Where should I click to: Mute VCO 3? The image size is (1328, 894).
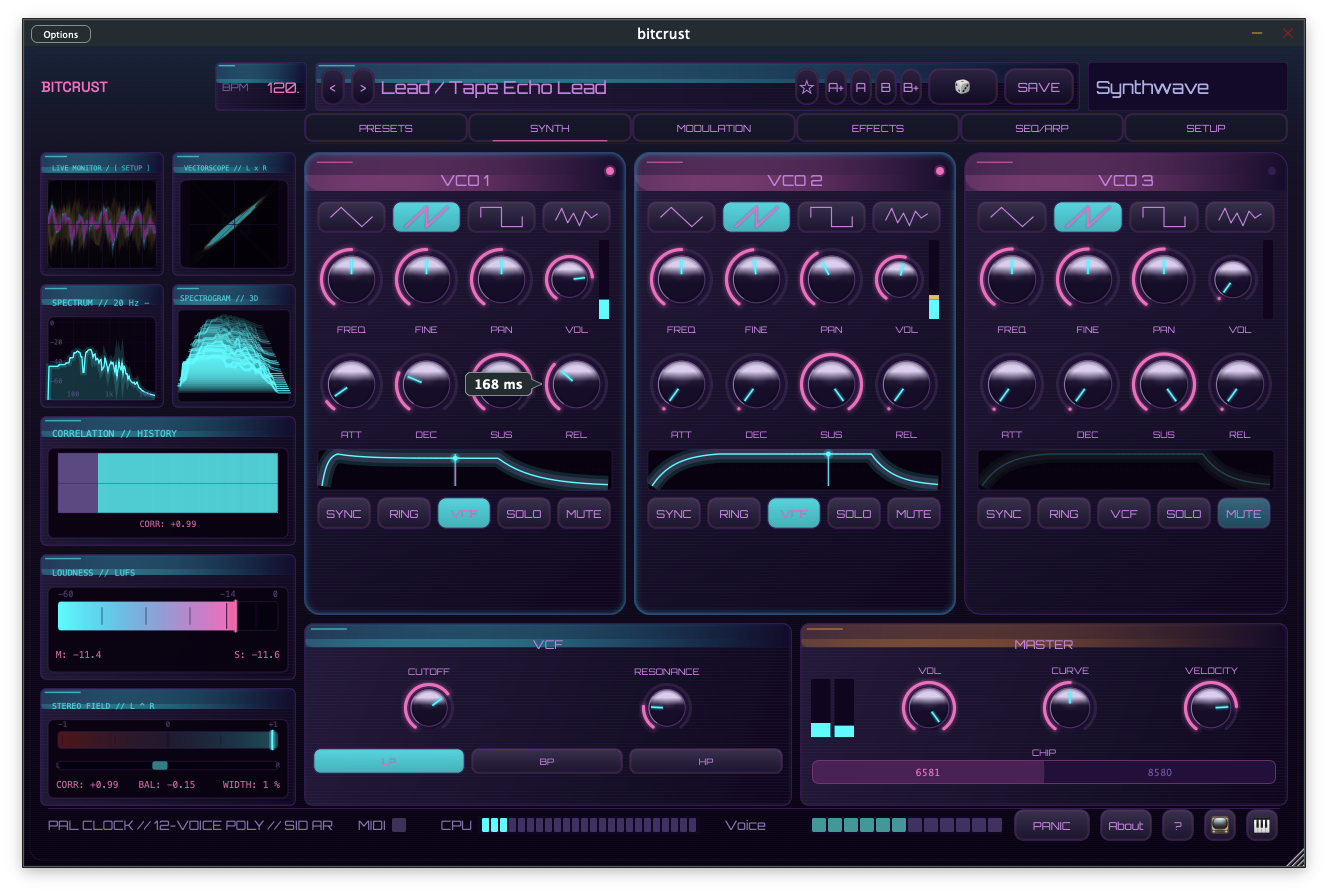1243,513
